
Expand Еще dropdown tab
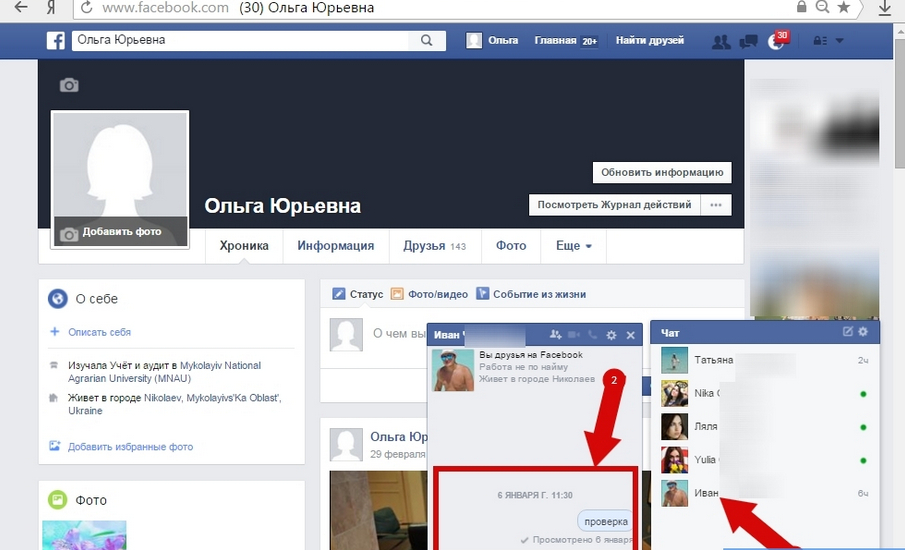coord(574,246)
